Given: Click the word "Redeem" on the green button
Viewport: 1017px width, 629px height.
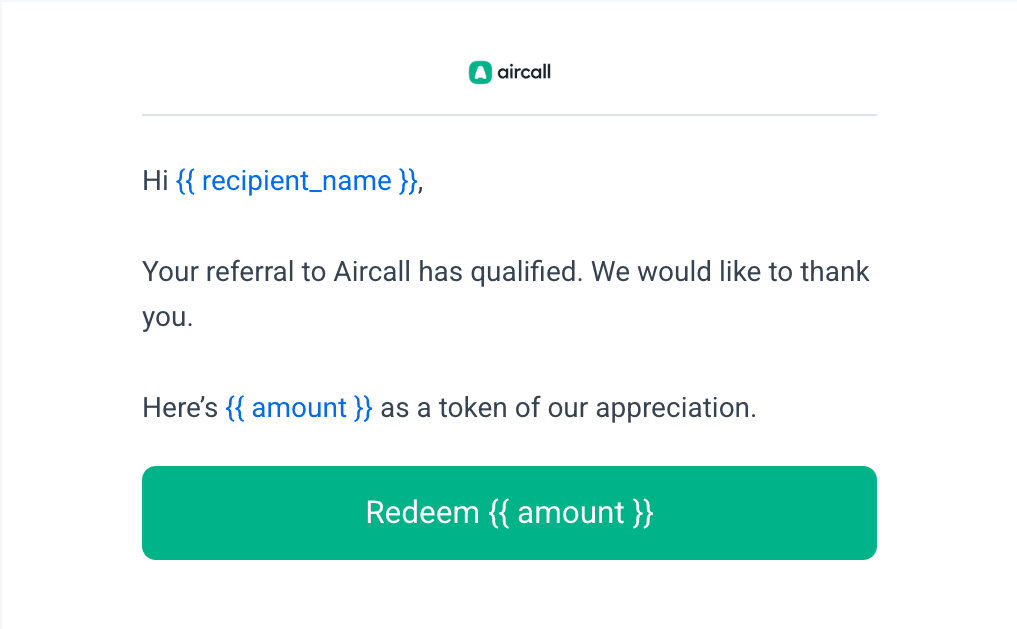Looking at the screenshot, I should point(422,512).
